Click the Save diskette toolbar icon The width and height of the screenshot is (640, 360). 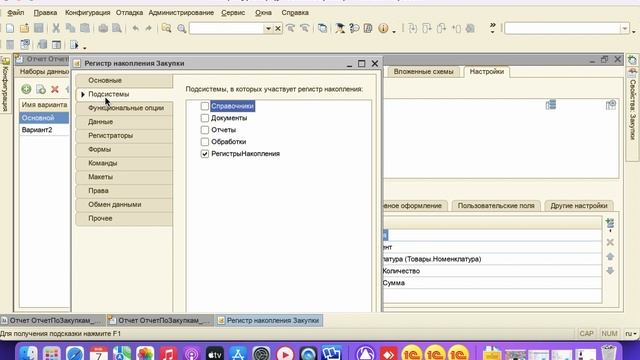click(x=39, y=28)
